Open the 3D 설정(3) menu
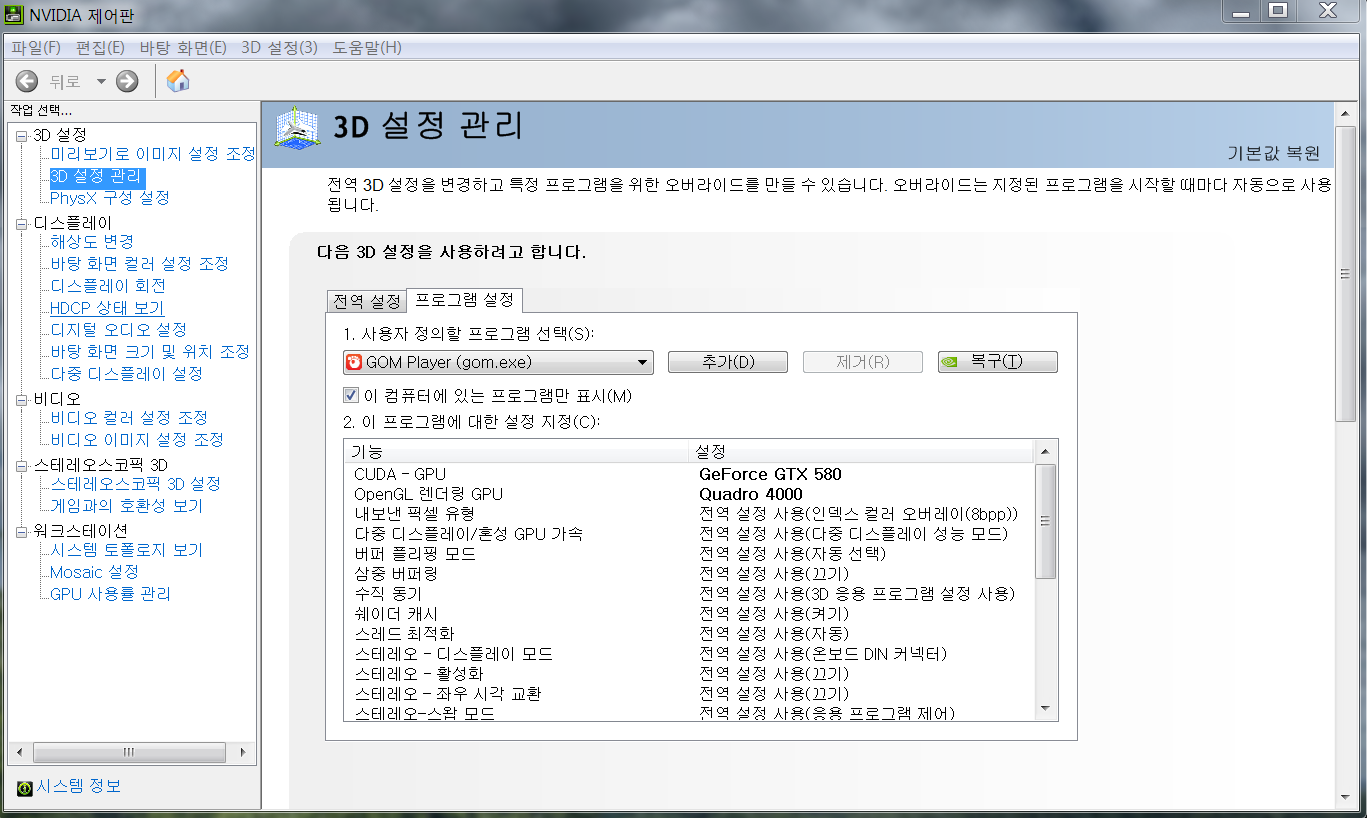 (x=279, y=48)
